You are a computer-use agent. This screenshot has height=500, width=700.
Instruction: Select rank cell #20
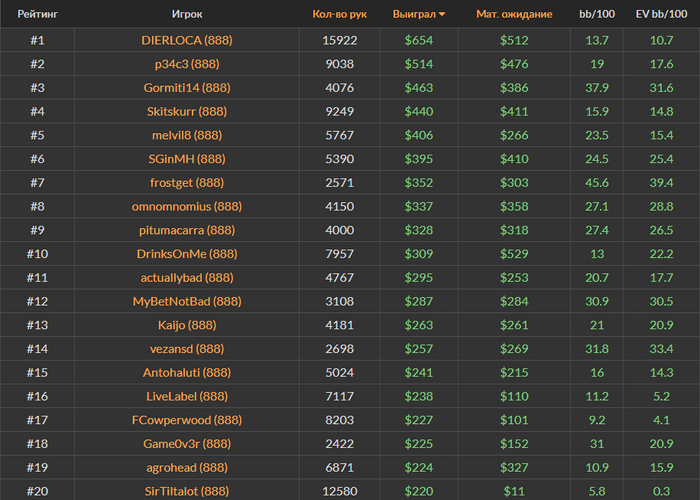point(38,491)
